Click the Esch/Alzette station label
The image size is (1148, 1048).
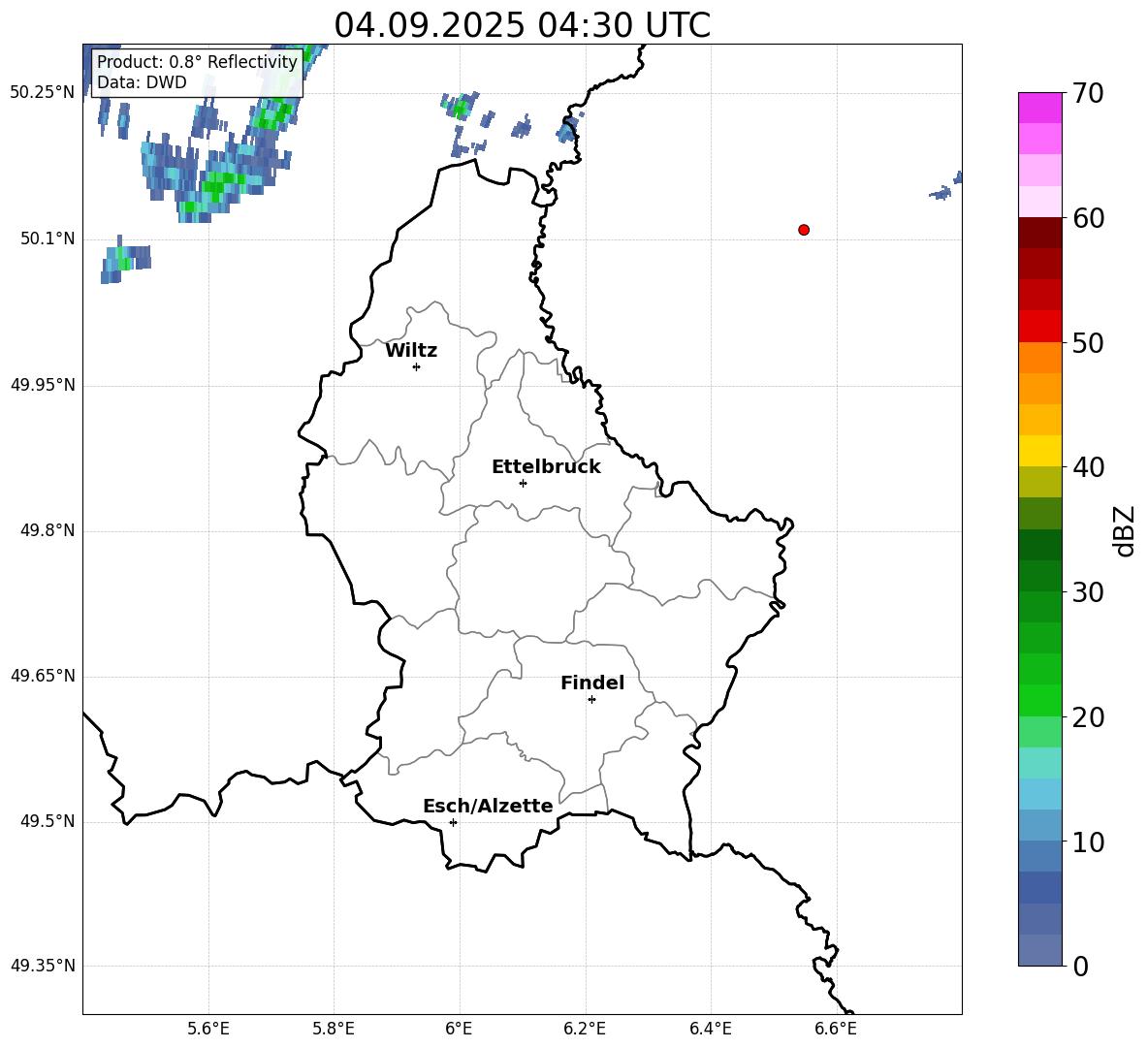pyautogui.click(x=488, y=806)
